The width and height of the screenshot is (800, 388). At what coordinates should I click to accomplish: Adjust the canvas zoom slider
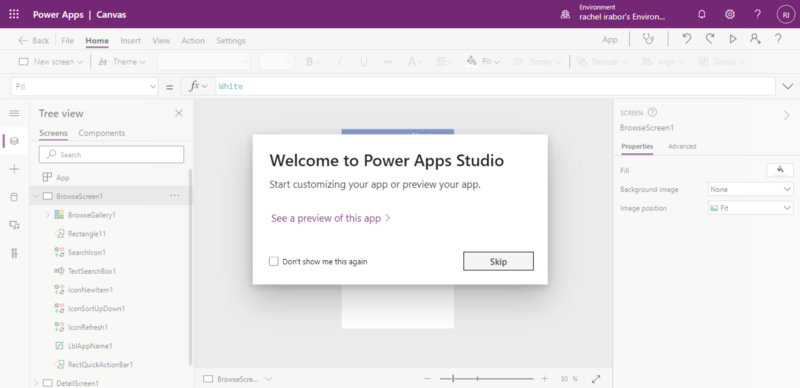coord(486,379)
